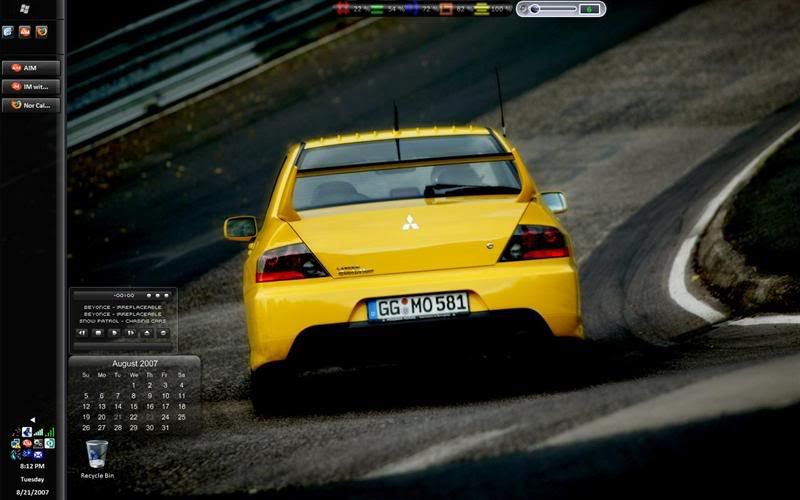The image size is (800, 500).
Task: Select August 26 on the calendar
Action: tap(86, 428)
